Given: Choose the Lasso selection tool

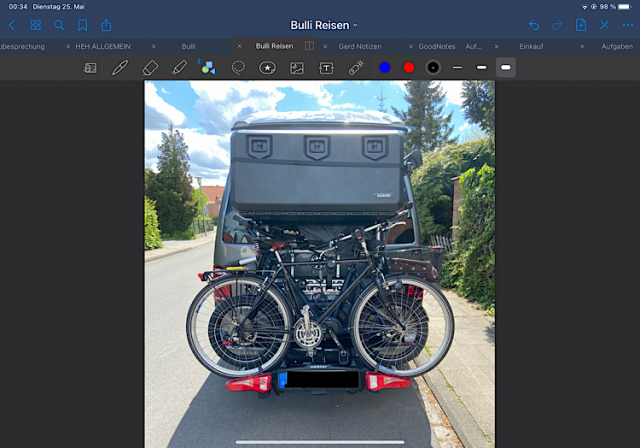Looking at the screenshot, I should [238, 67].
